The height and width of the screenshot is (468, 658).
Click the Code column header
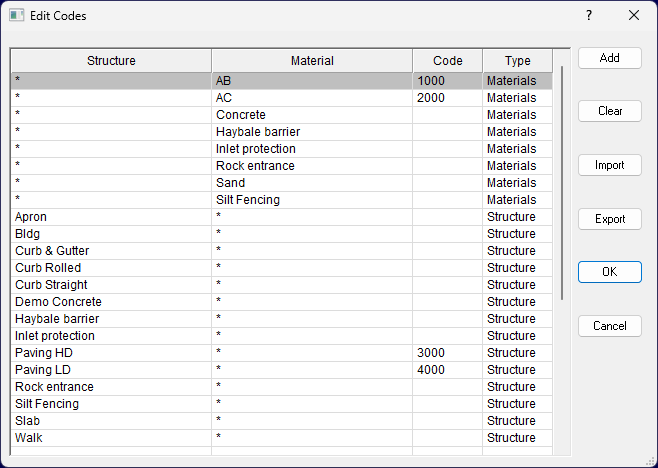(x=448, y=61)
